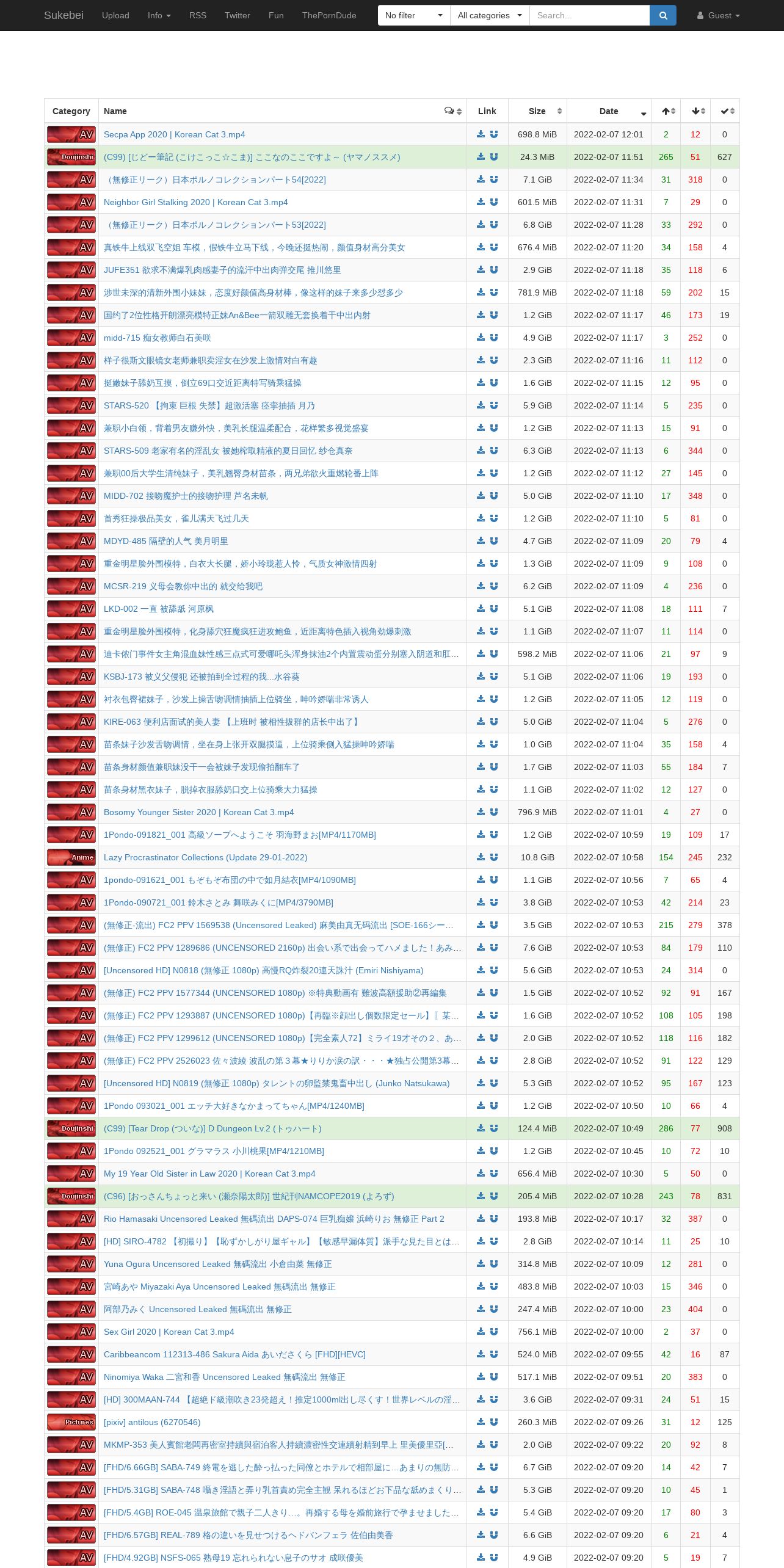The image size is (784, 1568).
Task: Open the Fun nav link
Action: [276, 15]
